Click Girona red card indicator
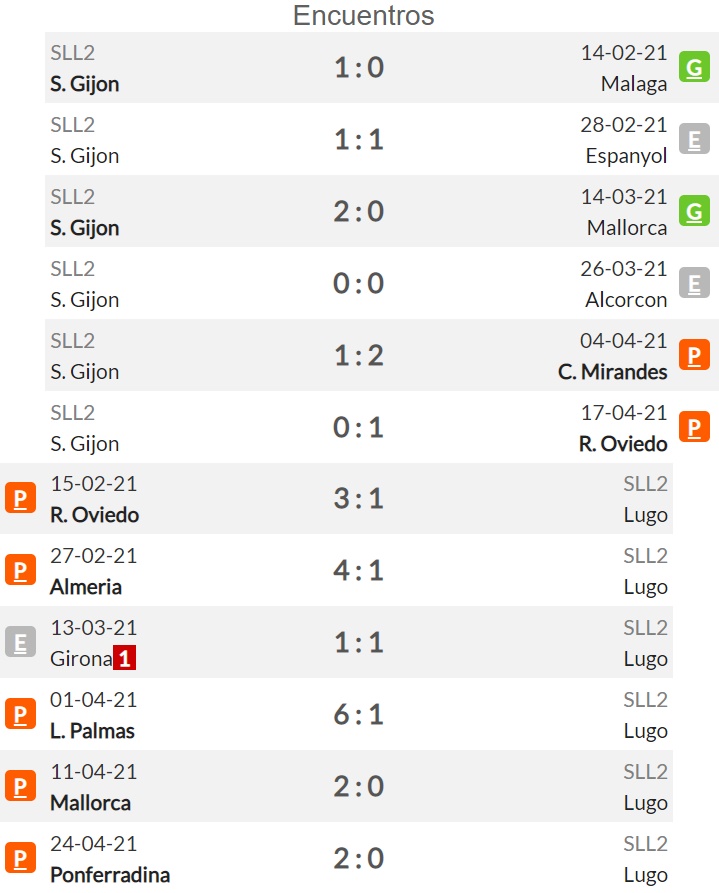Viewport: 719px width, 893px height. click(124, 658)
